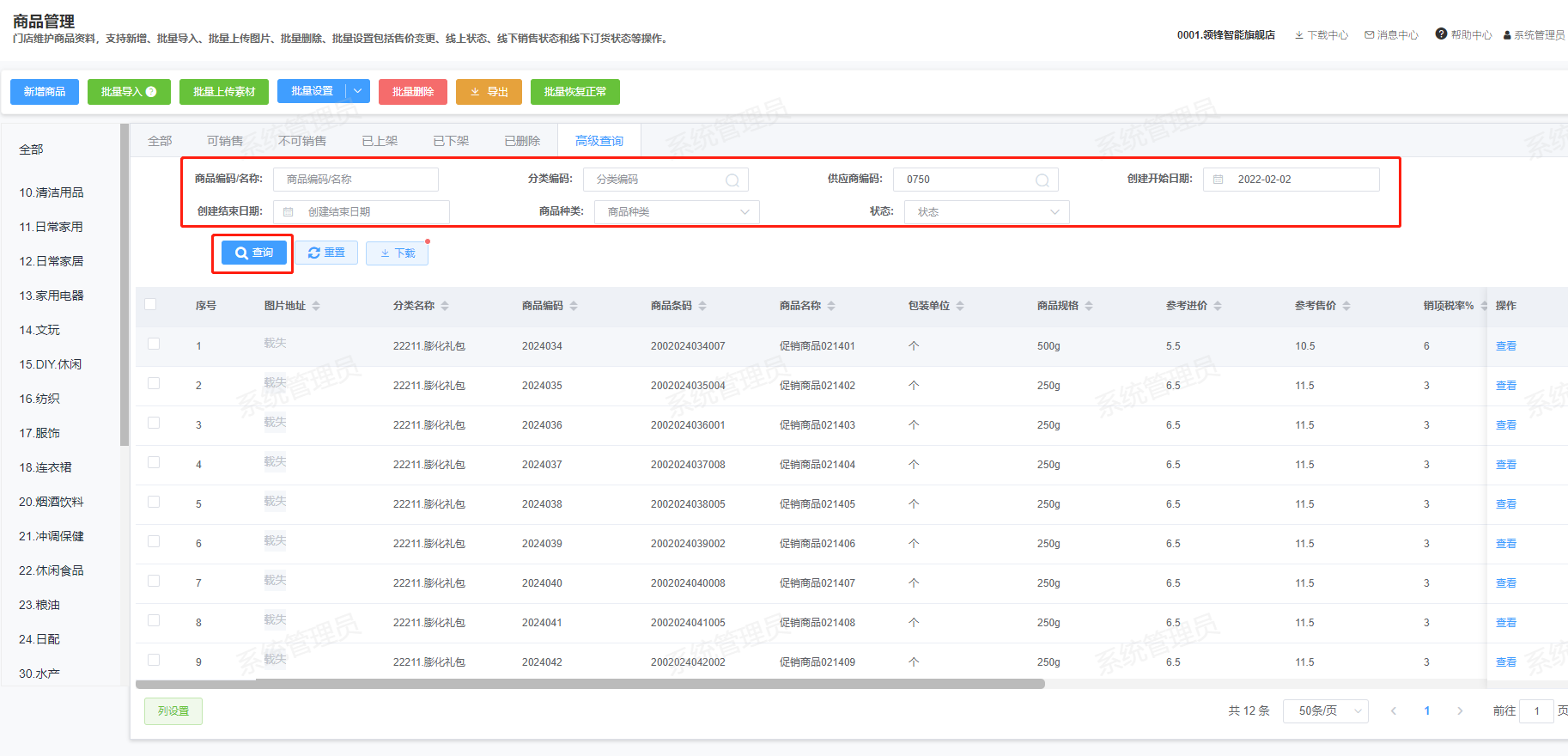The image size is (1568, 756).
Task: Switch to the 可销售 tab
Action: 225,141
